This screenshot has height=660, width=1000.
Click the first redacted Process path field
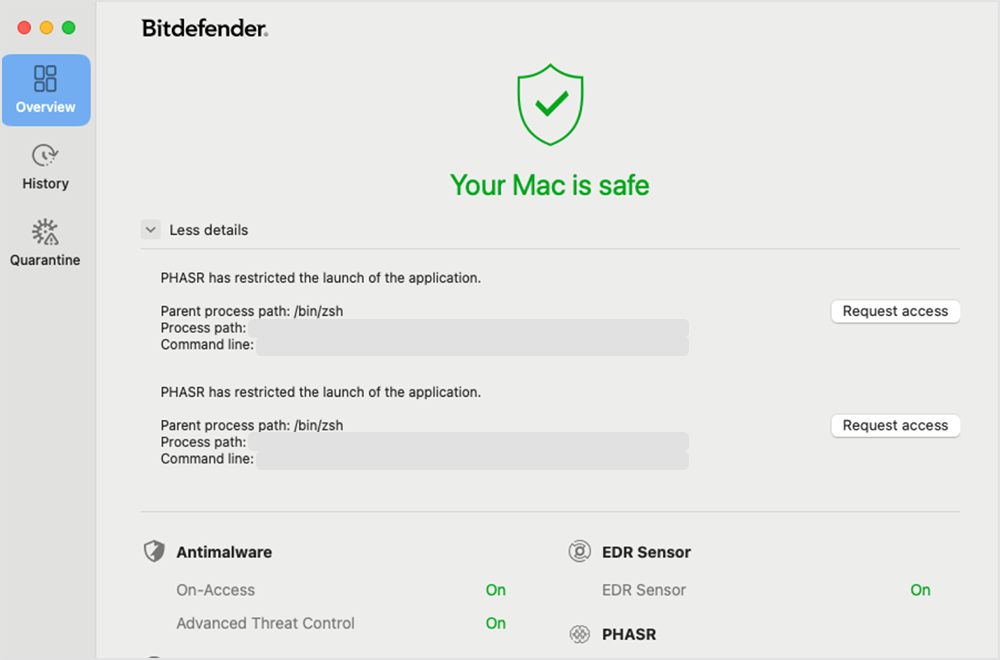click(469, 328)
